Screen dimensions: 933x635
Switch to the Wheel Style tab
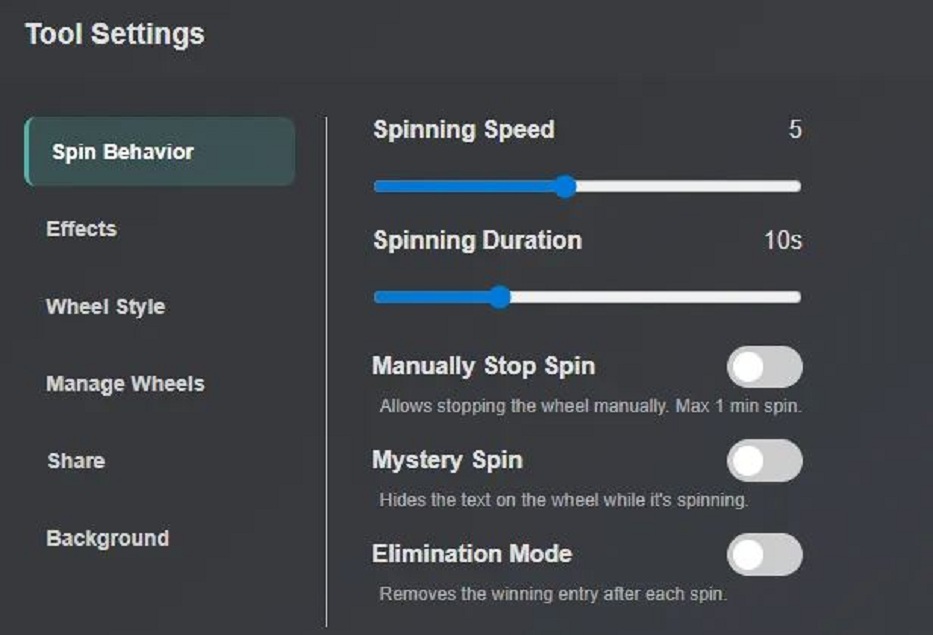[105, 307]
